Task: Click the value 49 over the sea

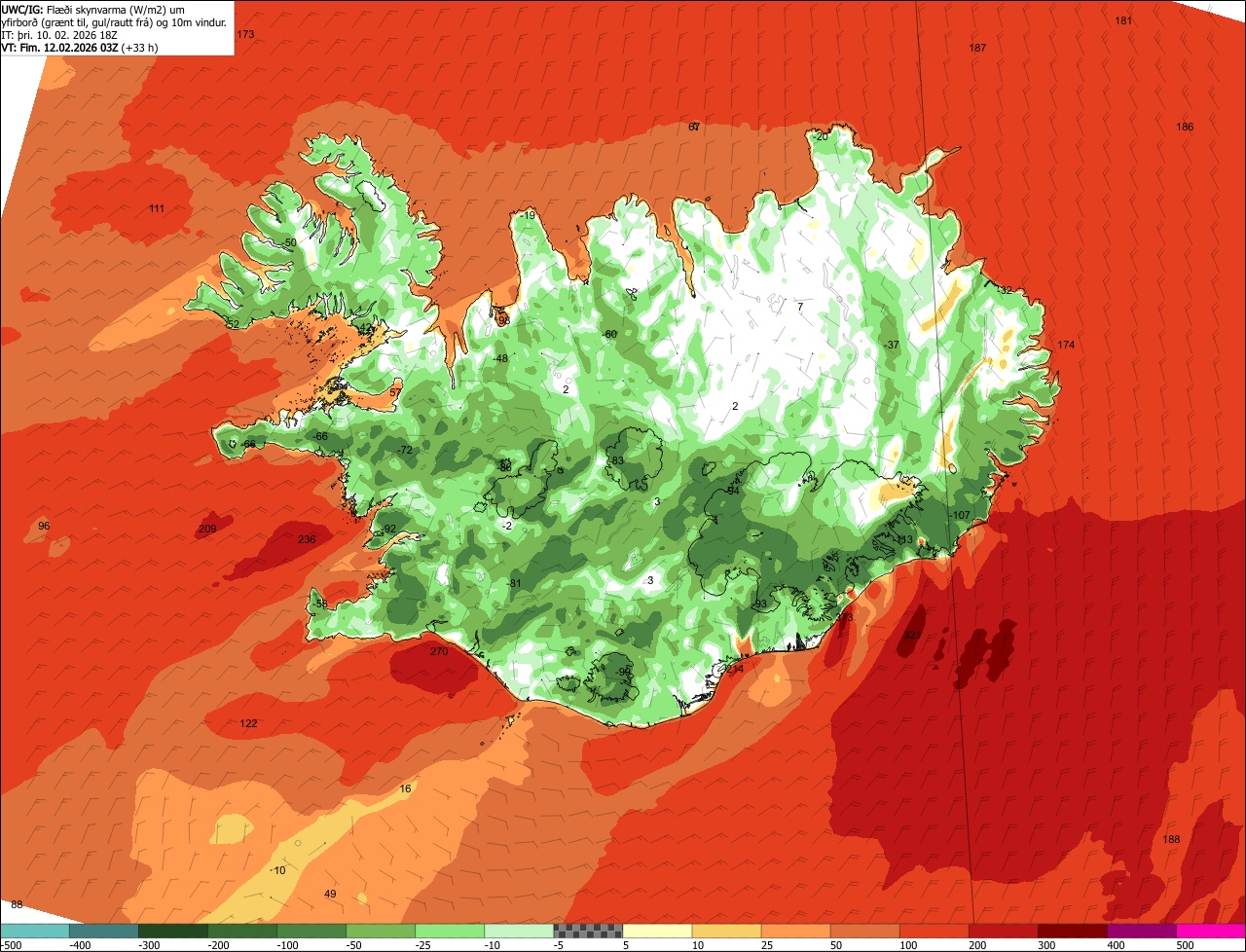Action: click(x=330, y=894)
